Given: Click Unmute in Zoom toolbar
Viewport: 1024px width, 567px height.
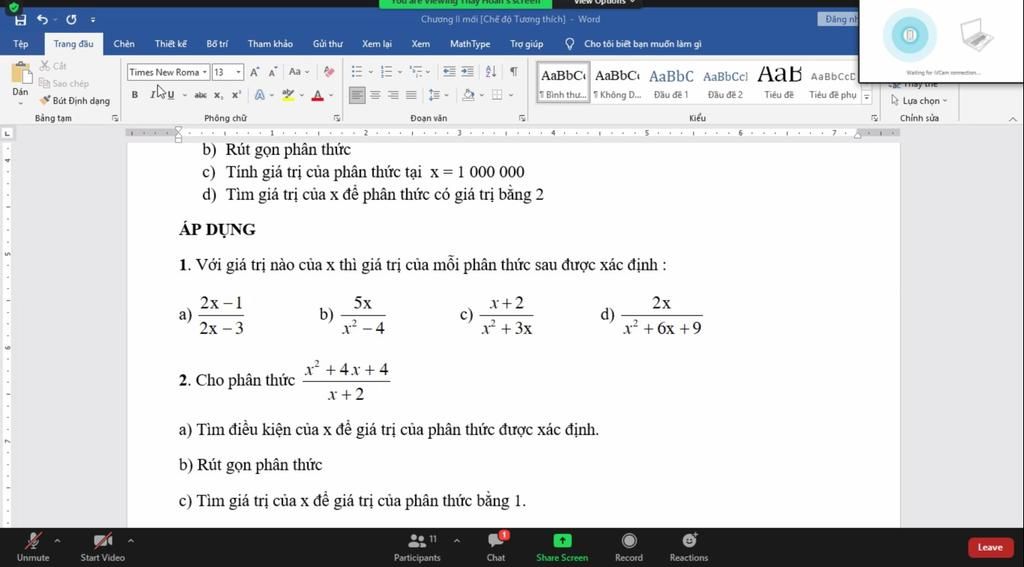Looking at the screenshot, I should tap(33, 547).
